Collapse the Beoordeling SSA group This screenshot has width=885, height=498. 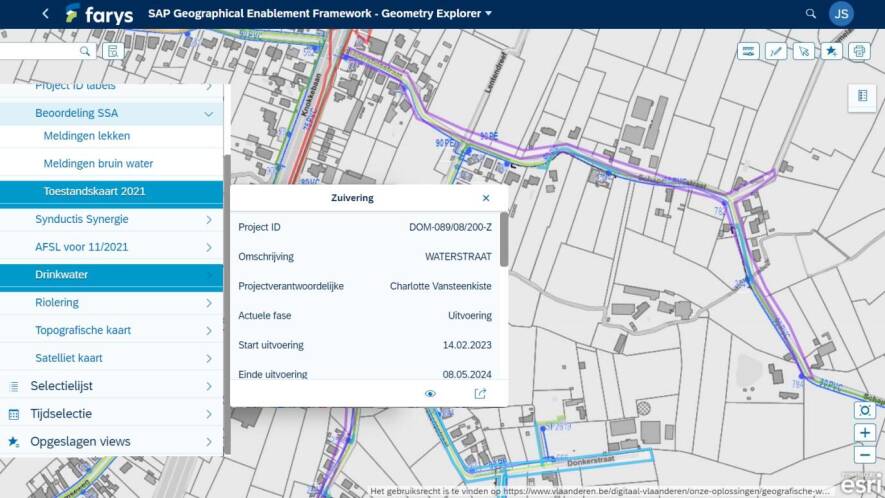pos(209,114)
